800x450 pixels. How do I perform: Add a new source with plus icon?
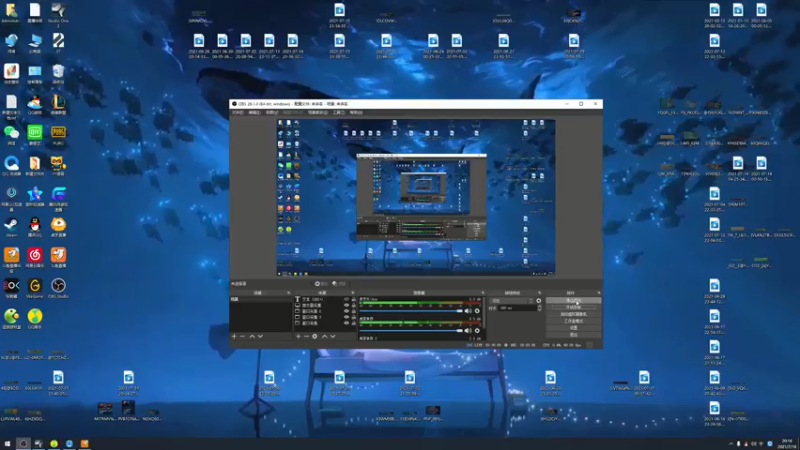tap(298, 337)
